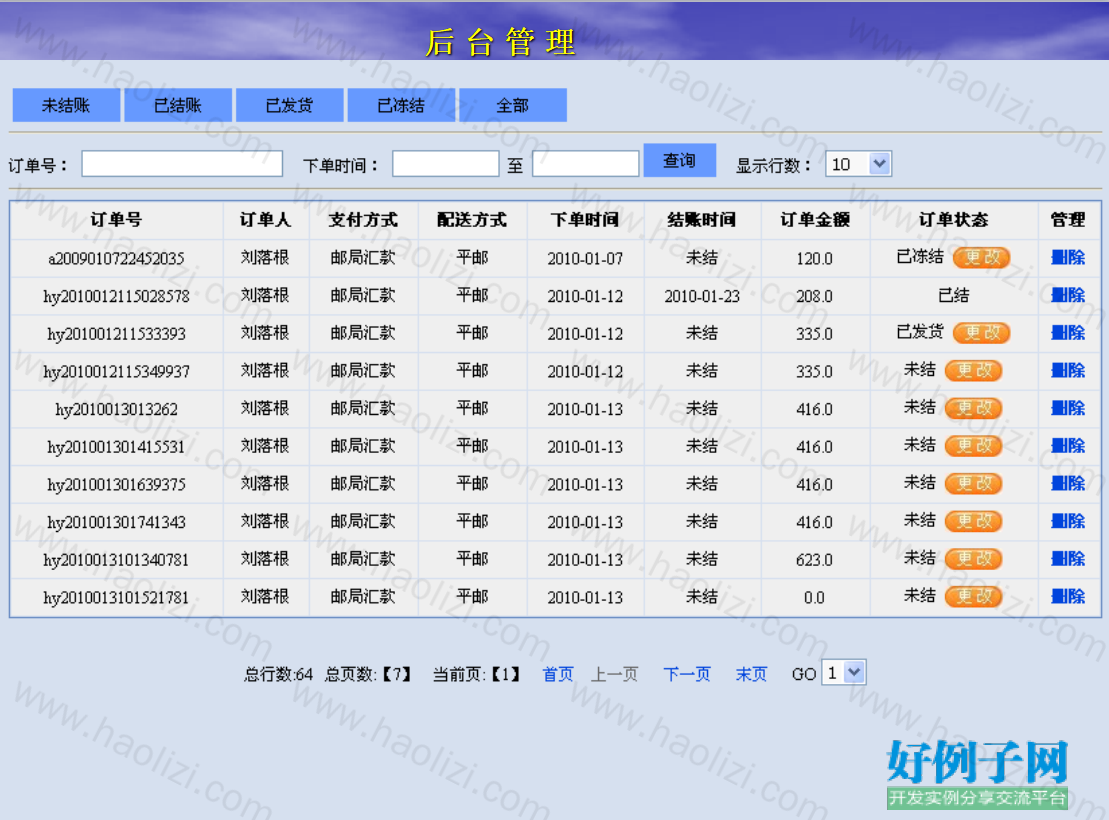The width and height of the screenshot is (1109, 820).
Task: Click 更改 for order hy2010012115349937
Action: click(x=974, y=371)
